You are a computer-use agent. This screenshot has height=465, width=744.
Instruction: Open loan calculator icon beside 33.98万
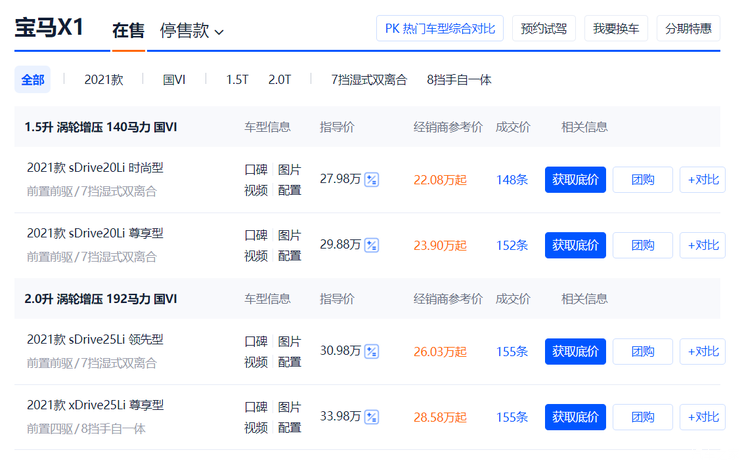point(372,417)
